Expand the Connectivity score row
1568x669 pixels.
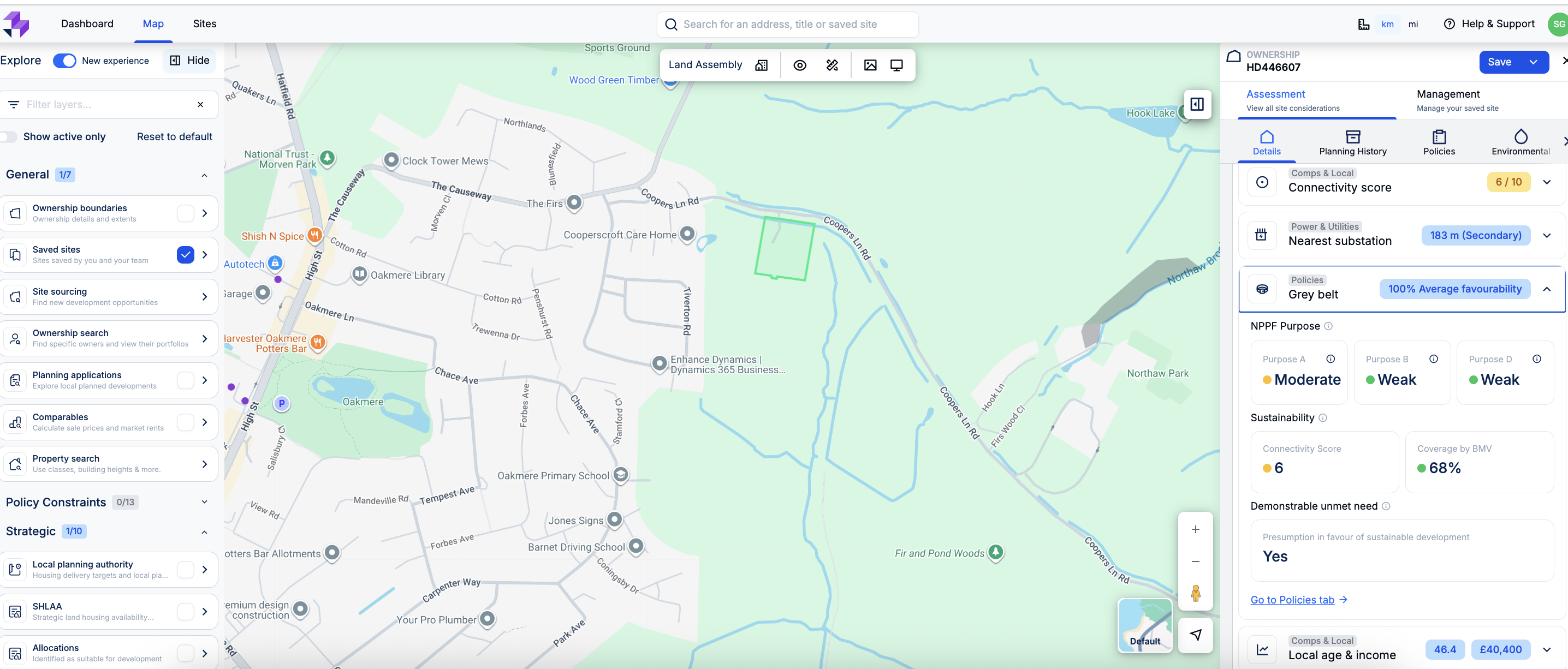coord(1546,182)
